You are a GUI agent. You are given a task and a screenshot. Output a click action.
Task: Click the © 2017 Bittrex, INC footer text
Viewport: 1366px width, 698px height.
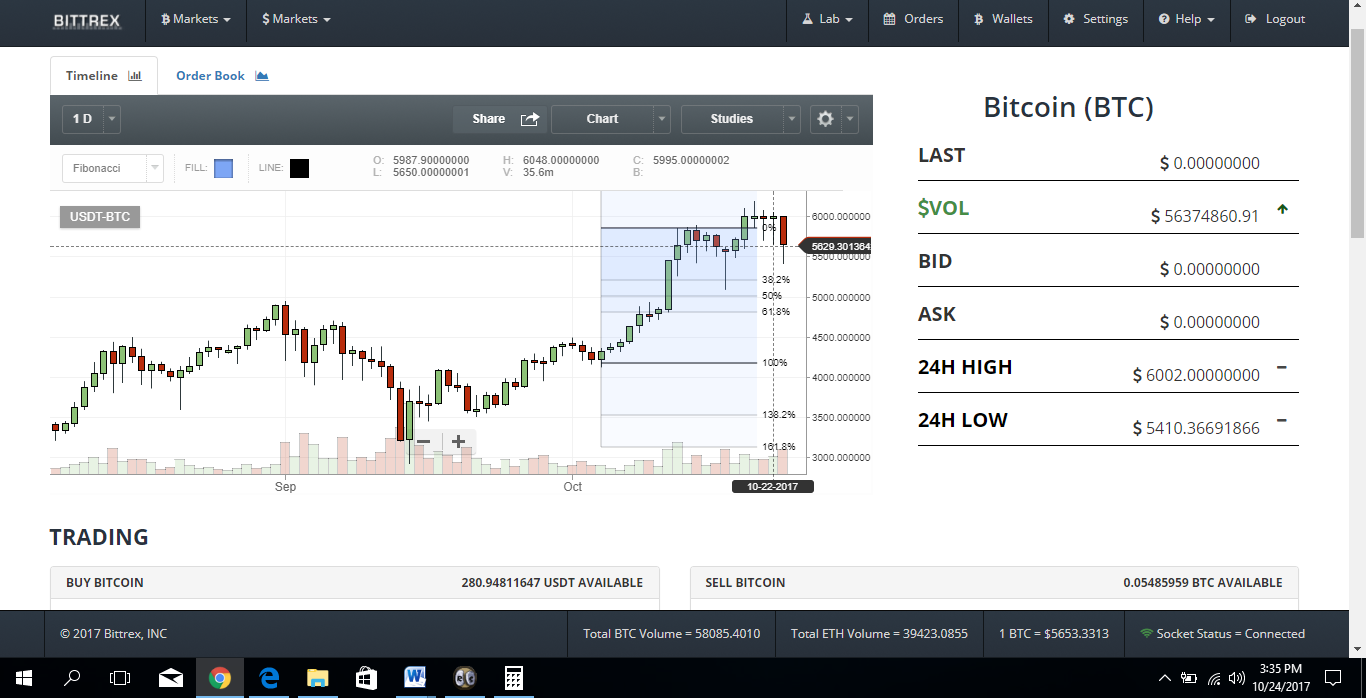pos(113,634)
